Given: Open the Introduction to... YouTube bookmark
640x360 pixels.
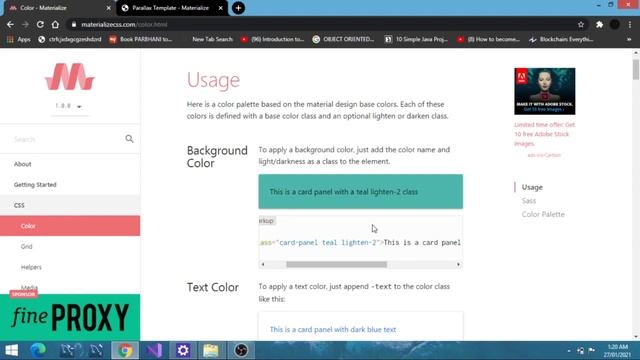Looking at the screenshot, I should click(273, 39).
